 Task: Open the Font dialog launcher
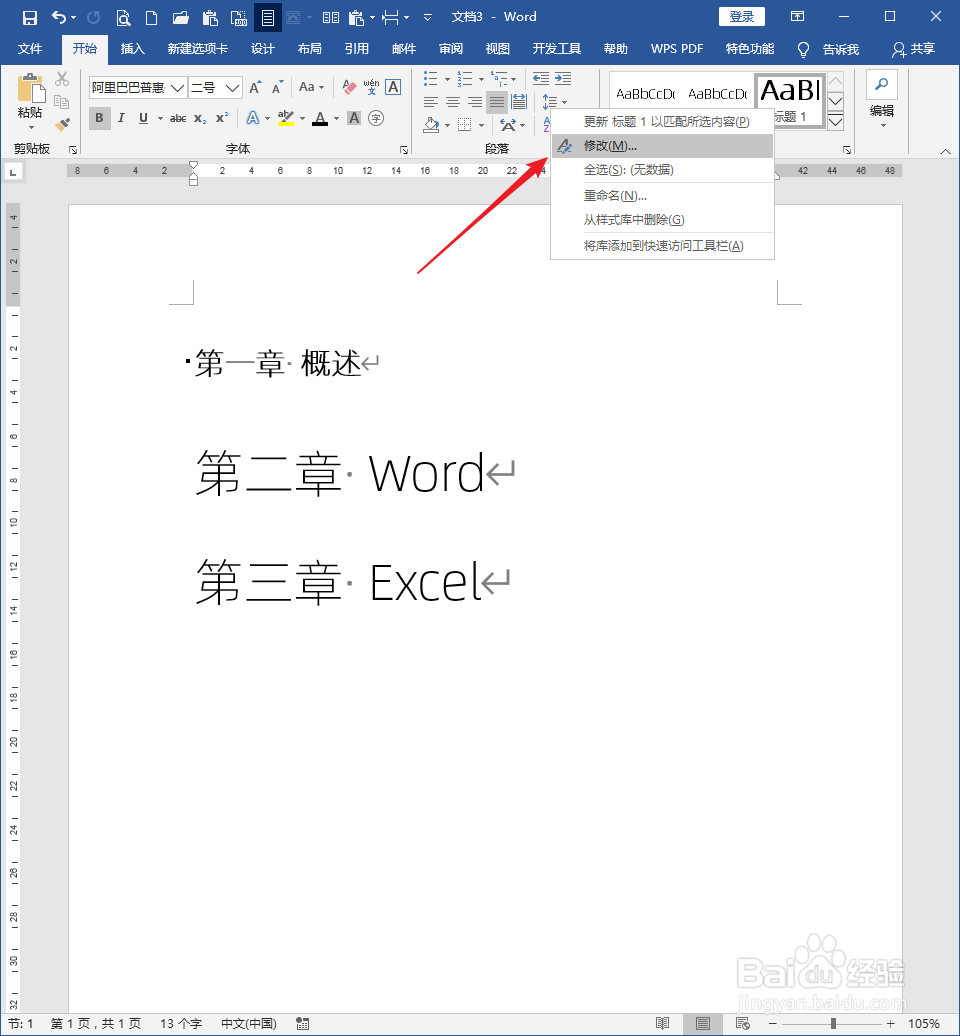(x=404, y=151)
